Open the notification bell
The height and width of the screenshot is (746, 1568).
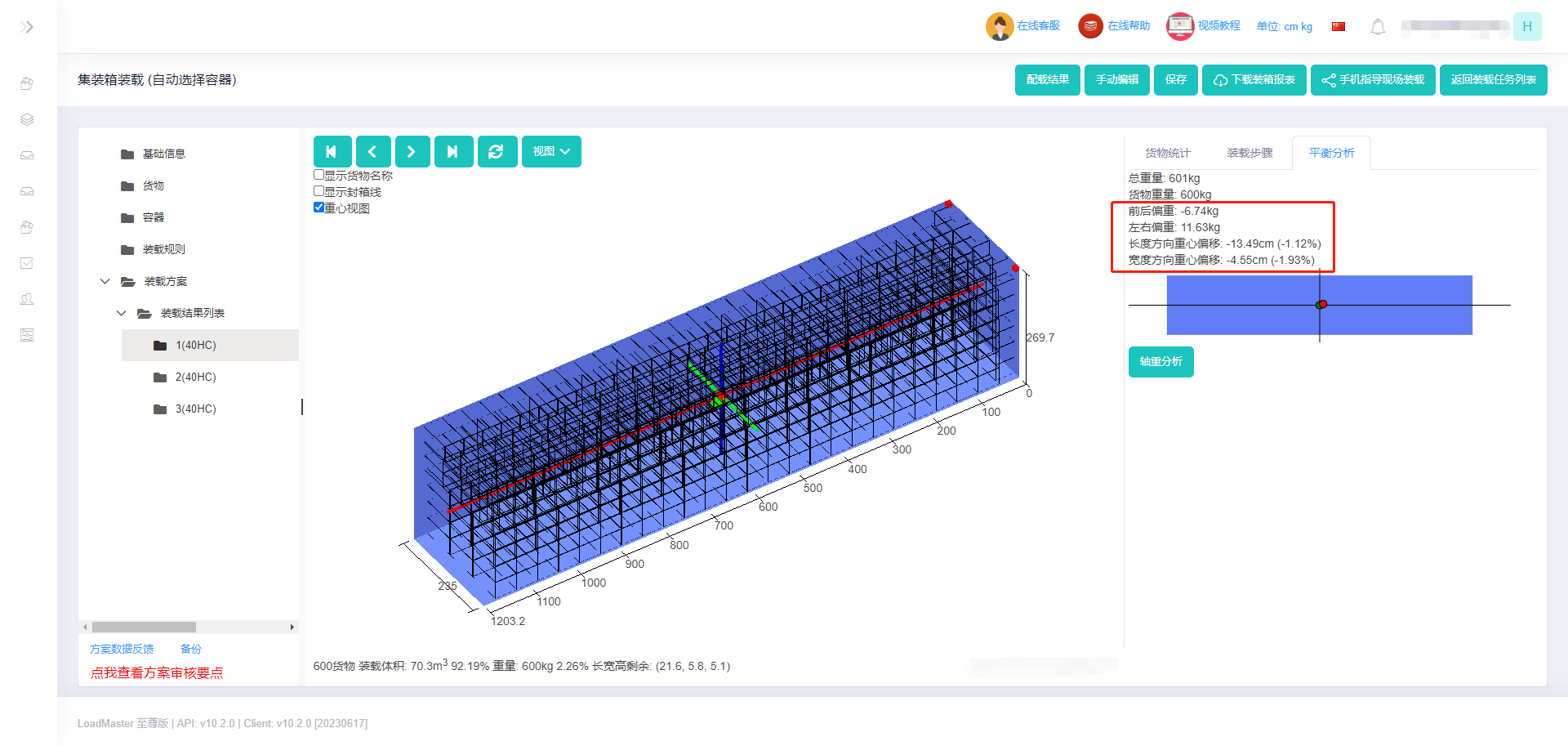click(x=1377, y=27)
